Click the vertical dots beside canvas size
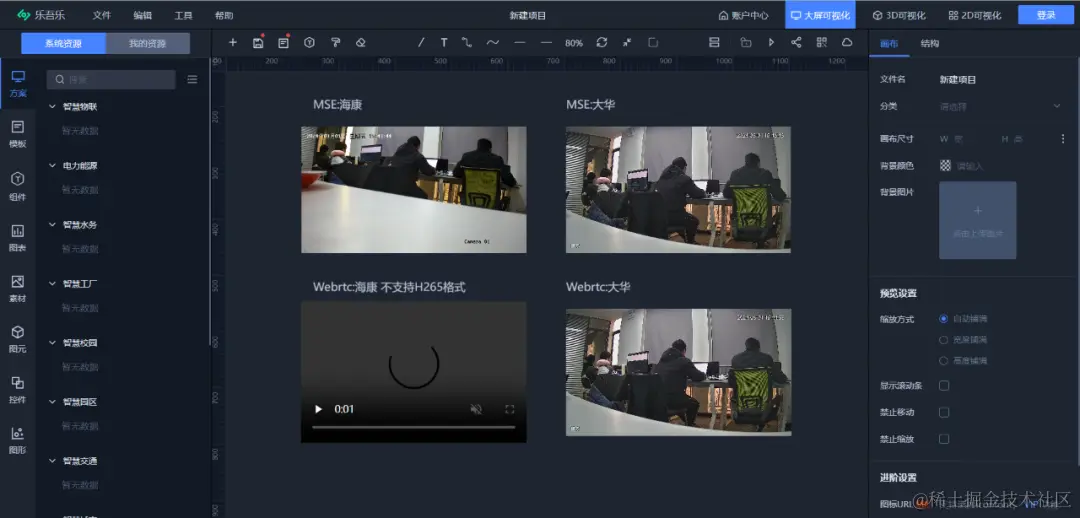Image resolution: width=1080 pixels, height=518 pixels. pos(1063,139)
